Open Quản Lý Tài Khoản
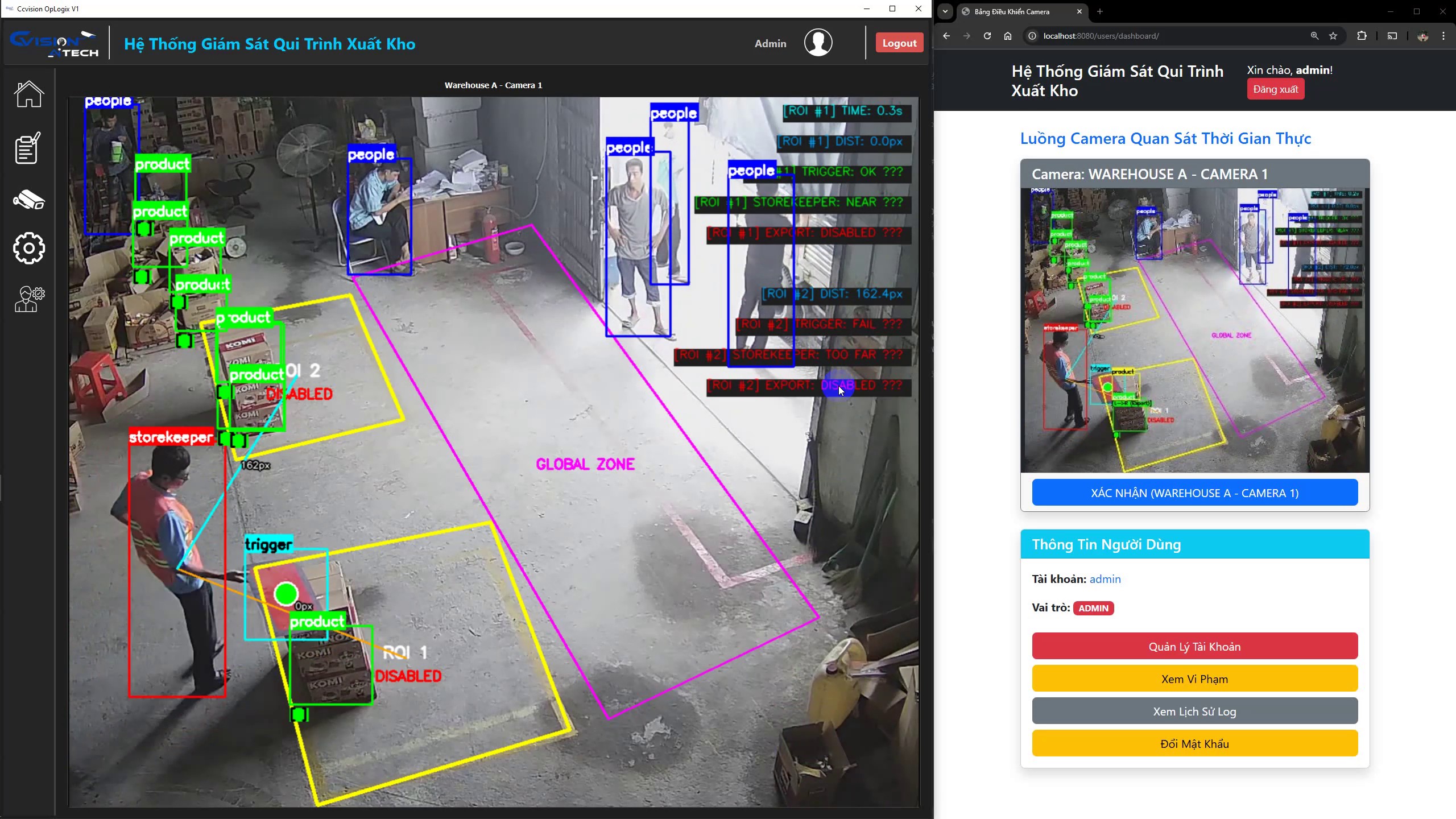The width and height of the screenshot is (1456, 819). [x=1194, y=646]
